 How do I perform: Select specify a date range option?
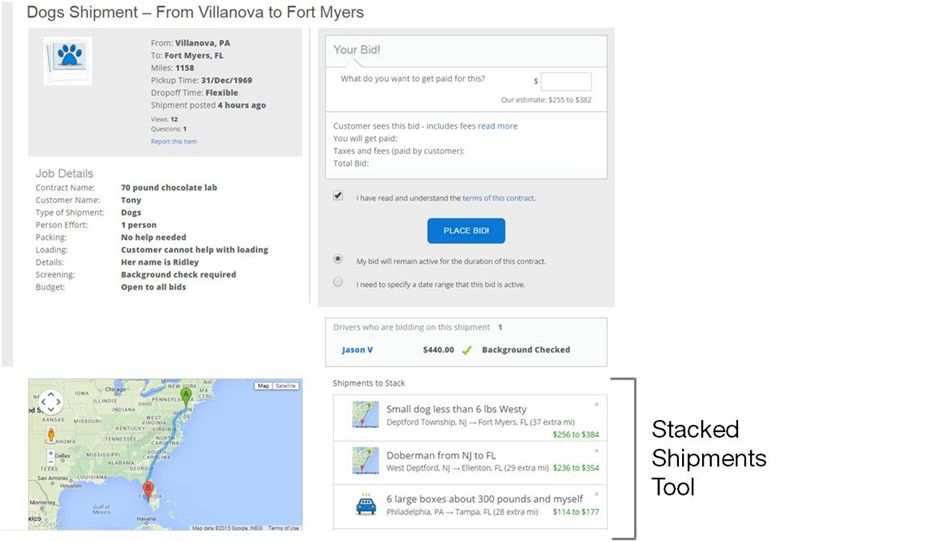point(338,283)
